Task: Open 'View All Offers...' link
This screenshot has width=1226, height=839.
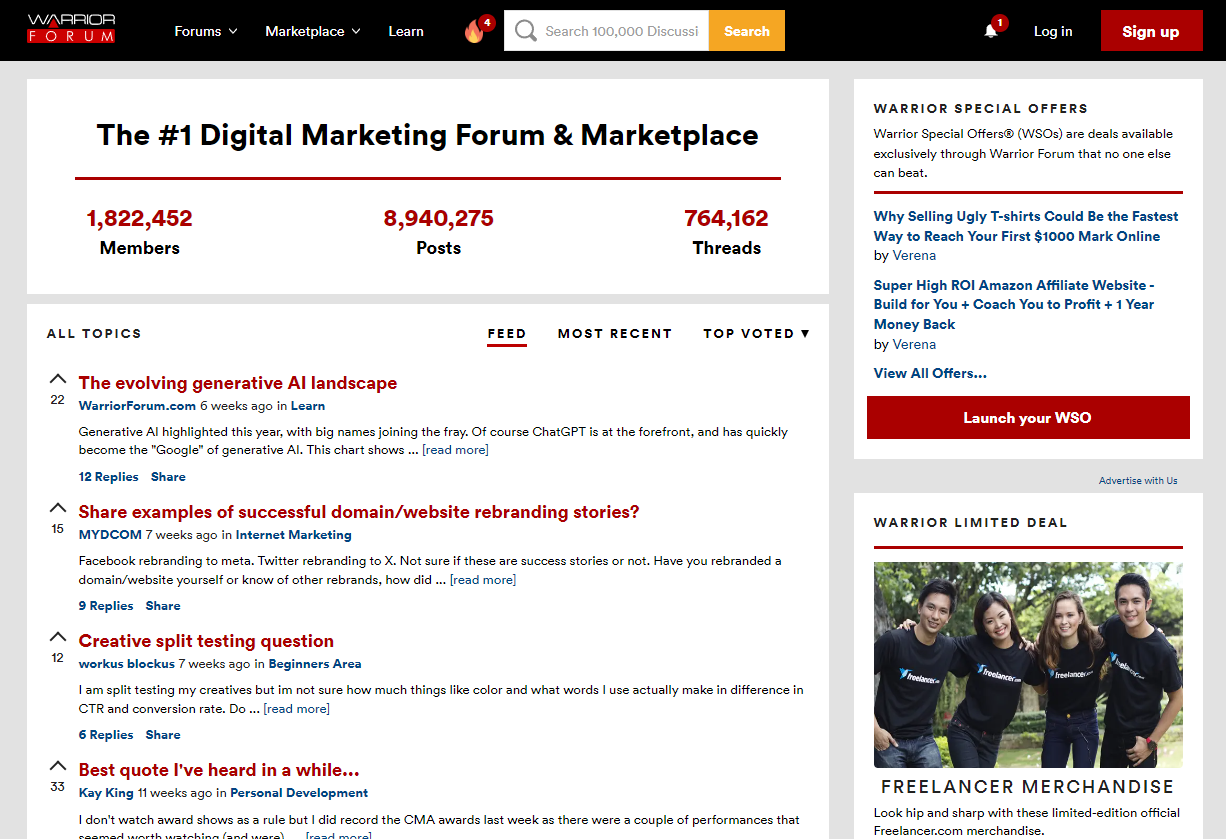Action: [x=929, y=372]
